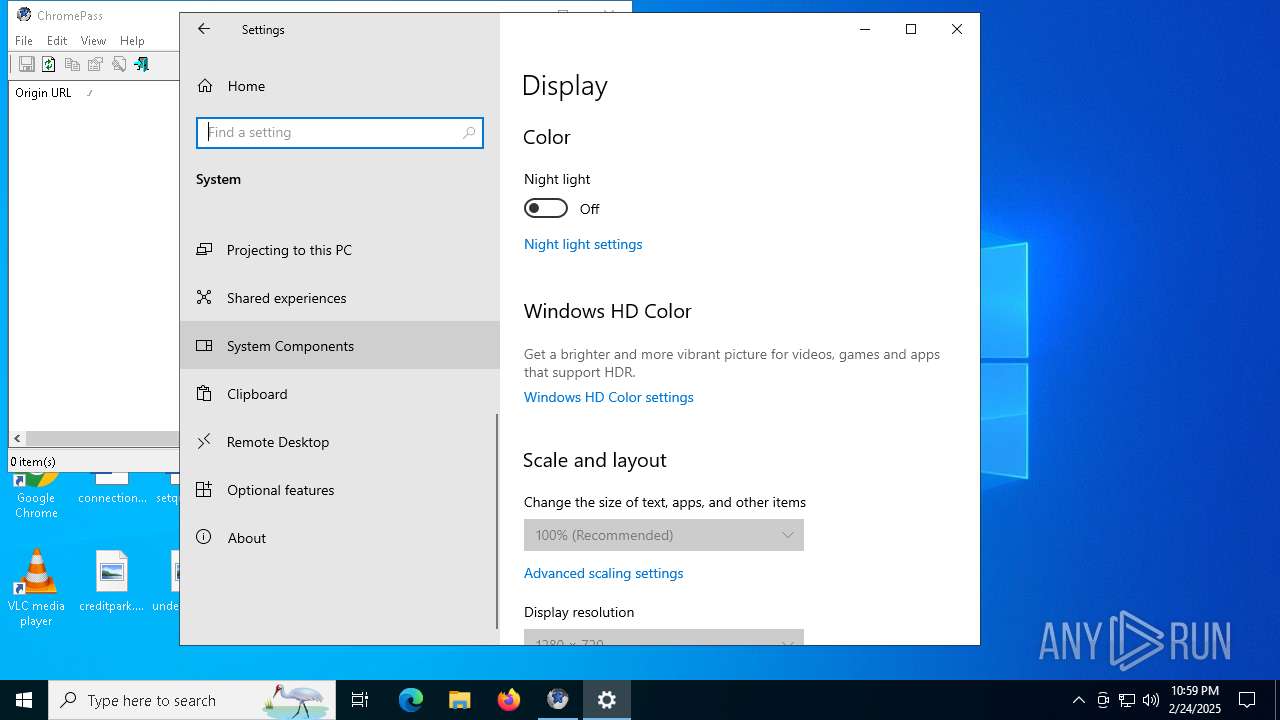Show hidden system tray icons

point(1078,700)
